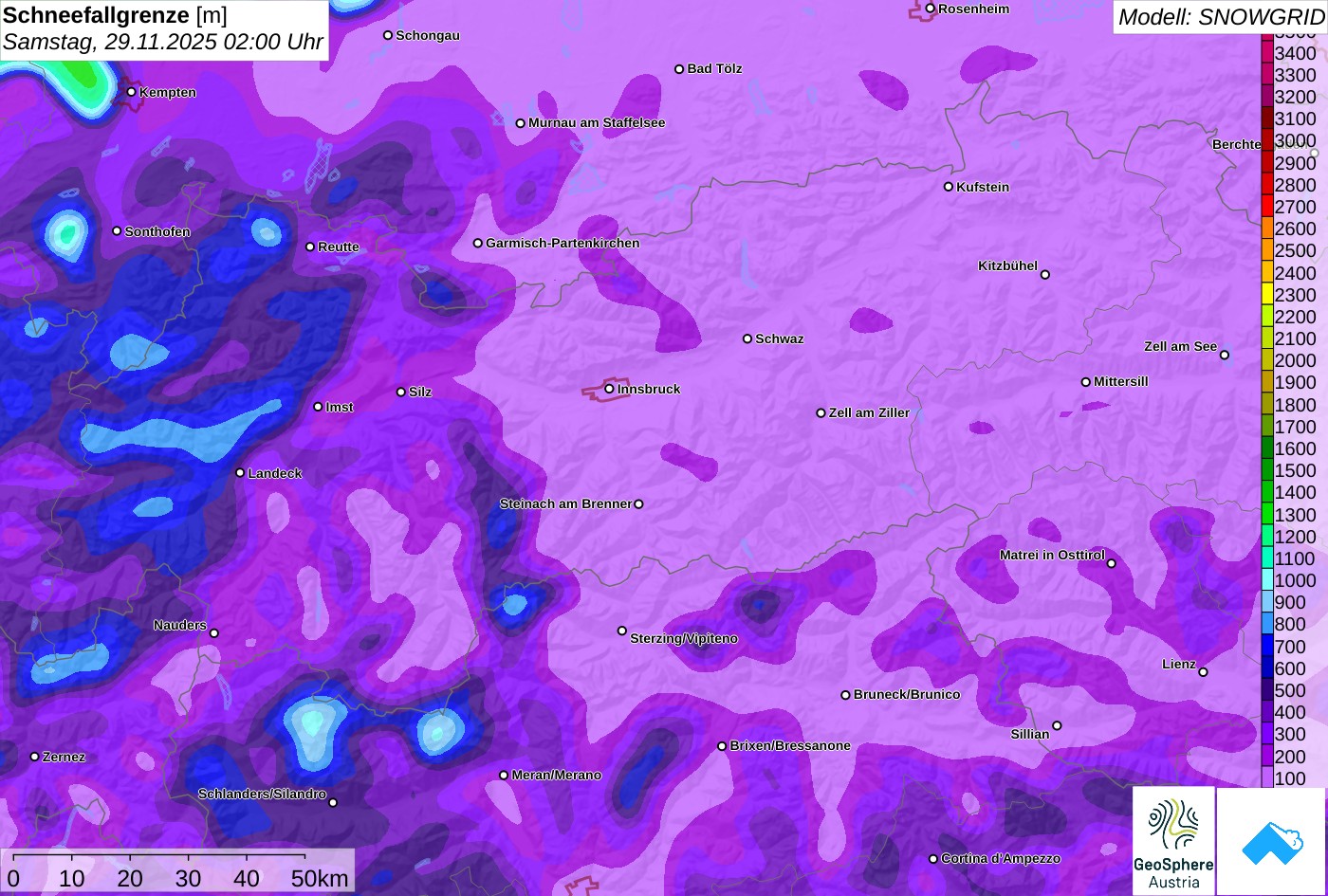1328x896 pixels.
Task: Click the Kufstein location dot
Action: (948, 187)
